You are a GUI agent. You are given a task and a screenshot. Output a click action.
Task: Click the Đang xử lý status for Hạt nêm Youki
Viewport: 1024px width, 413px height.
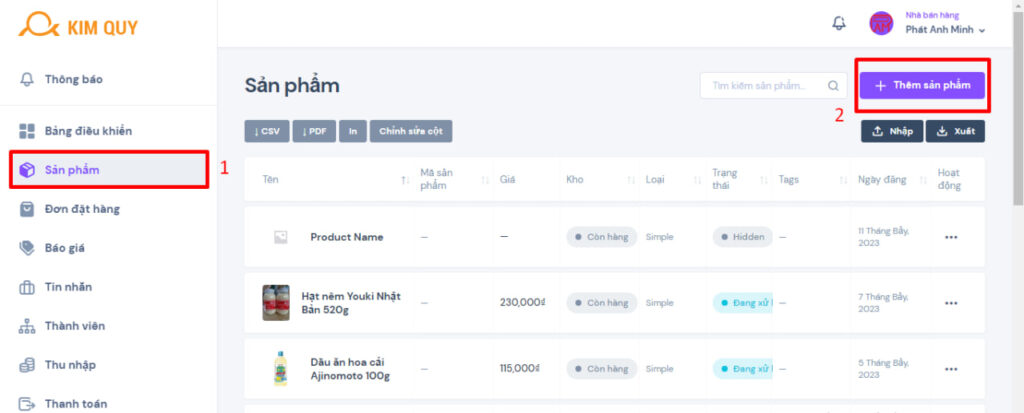point(743,303)
